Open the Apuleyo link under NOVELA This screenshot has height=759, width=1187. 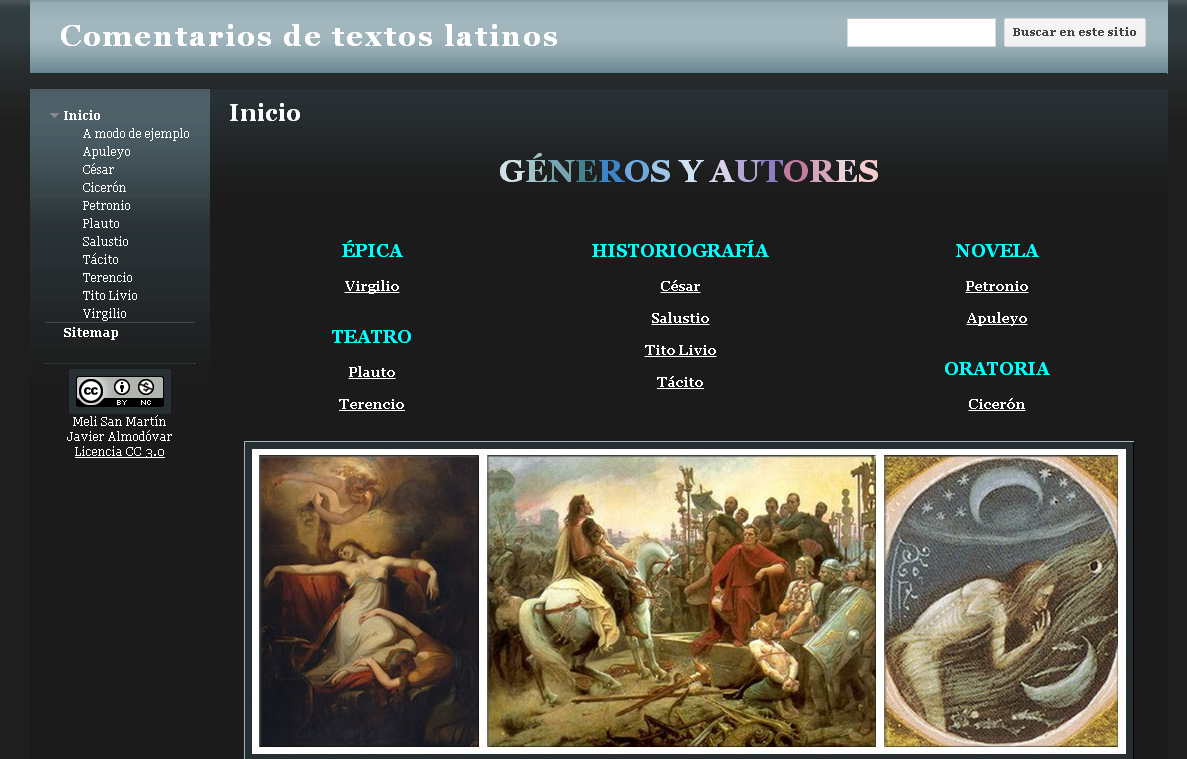click(996, 319)
